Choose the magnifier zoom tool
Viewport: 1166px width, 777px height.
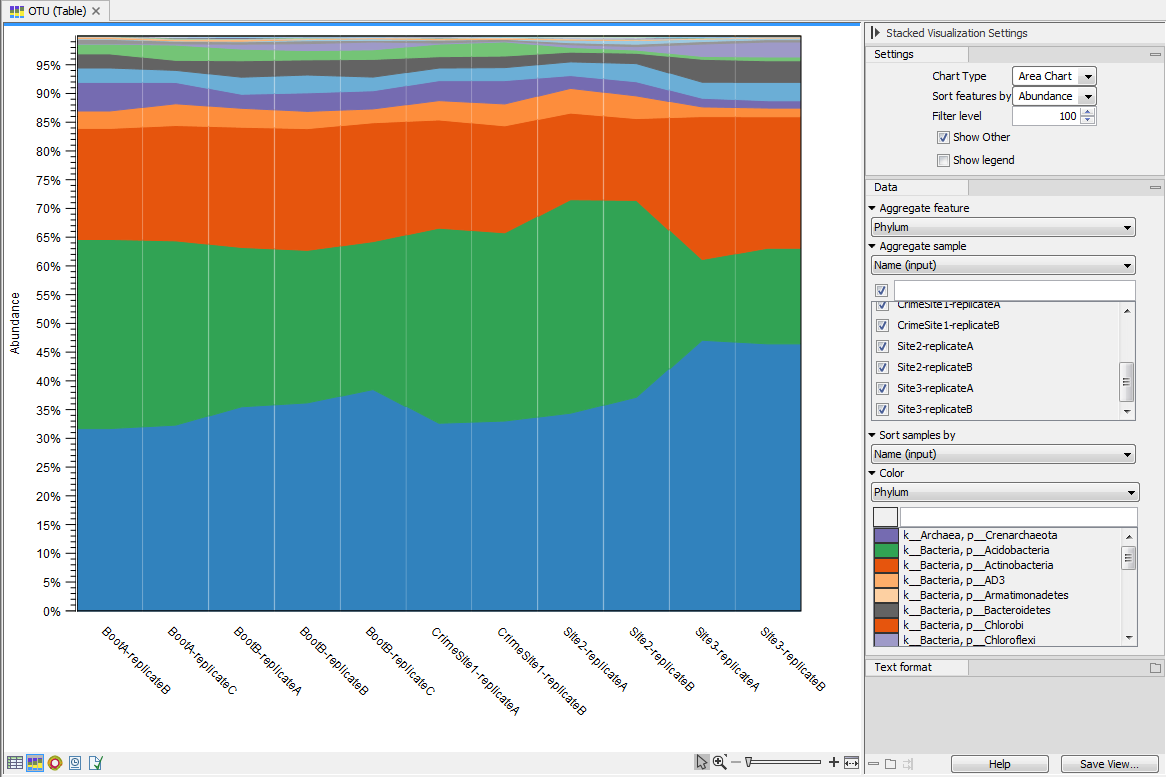coord(719,763)
